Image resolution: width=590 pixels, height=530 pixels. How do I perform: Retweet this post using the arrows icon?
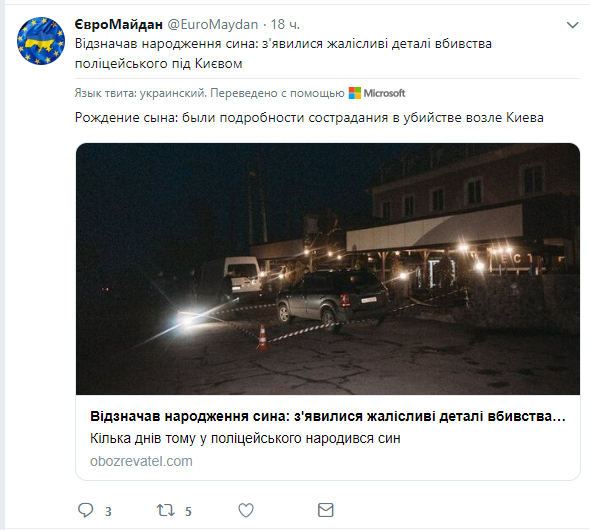point(166,510)
